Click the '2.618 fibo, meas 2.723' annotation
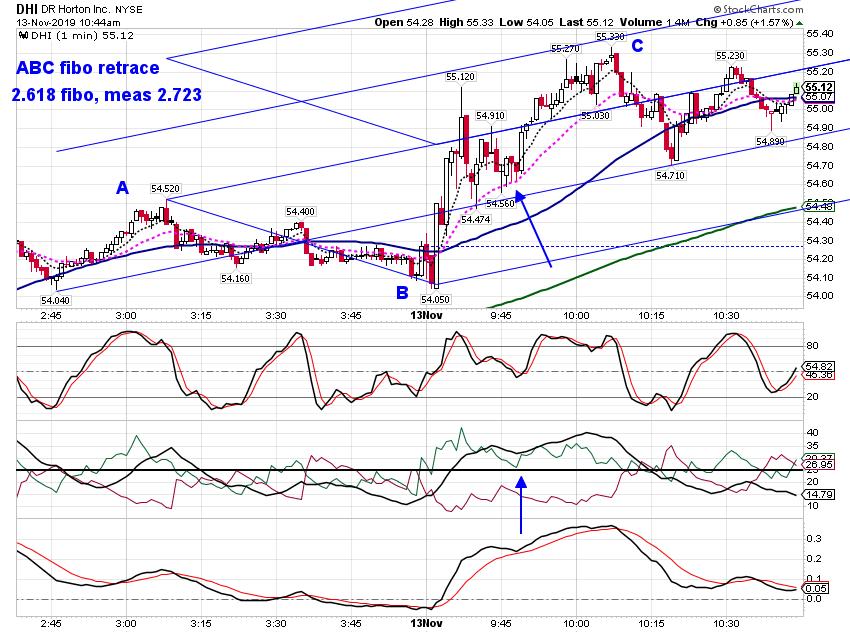The width and height of the screenshot is (850, 633). coord(107,95)
